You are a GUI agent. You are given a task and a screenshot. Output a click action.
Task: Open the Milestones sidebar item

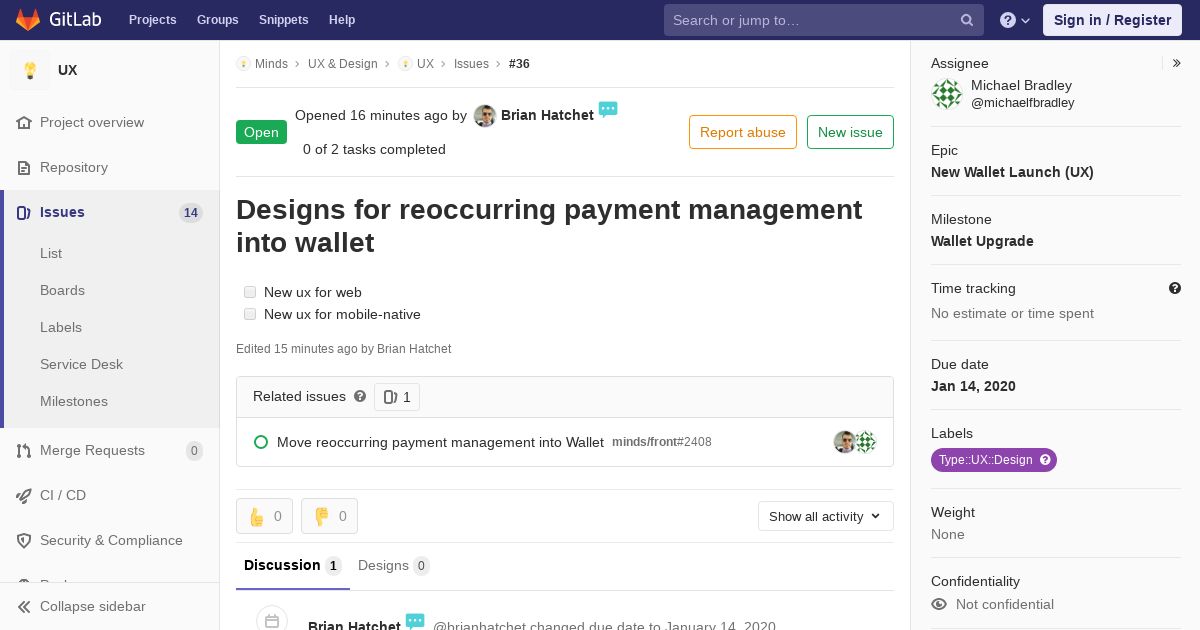coord(74,401)
